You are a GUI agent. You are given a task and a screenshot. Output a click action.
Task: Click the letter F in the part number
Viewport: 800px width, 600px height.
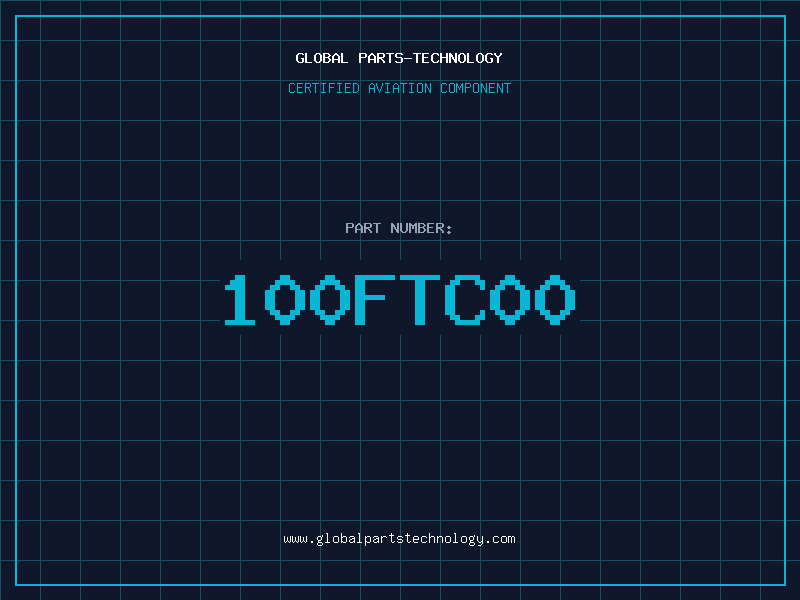(x=375, y=300)
